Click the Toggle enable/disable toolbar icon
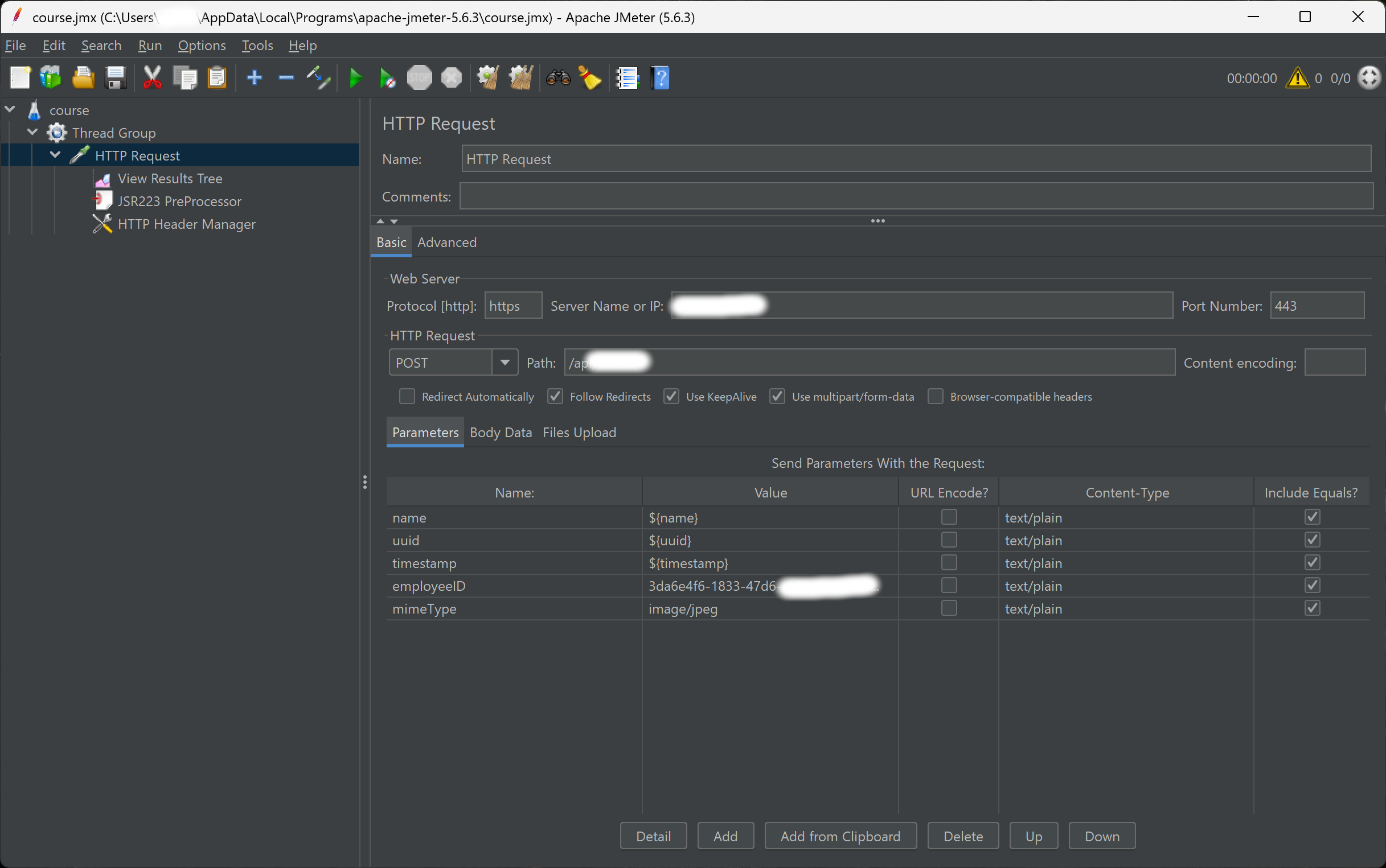 pyautogui.click(x=318, y=78)
